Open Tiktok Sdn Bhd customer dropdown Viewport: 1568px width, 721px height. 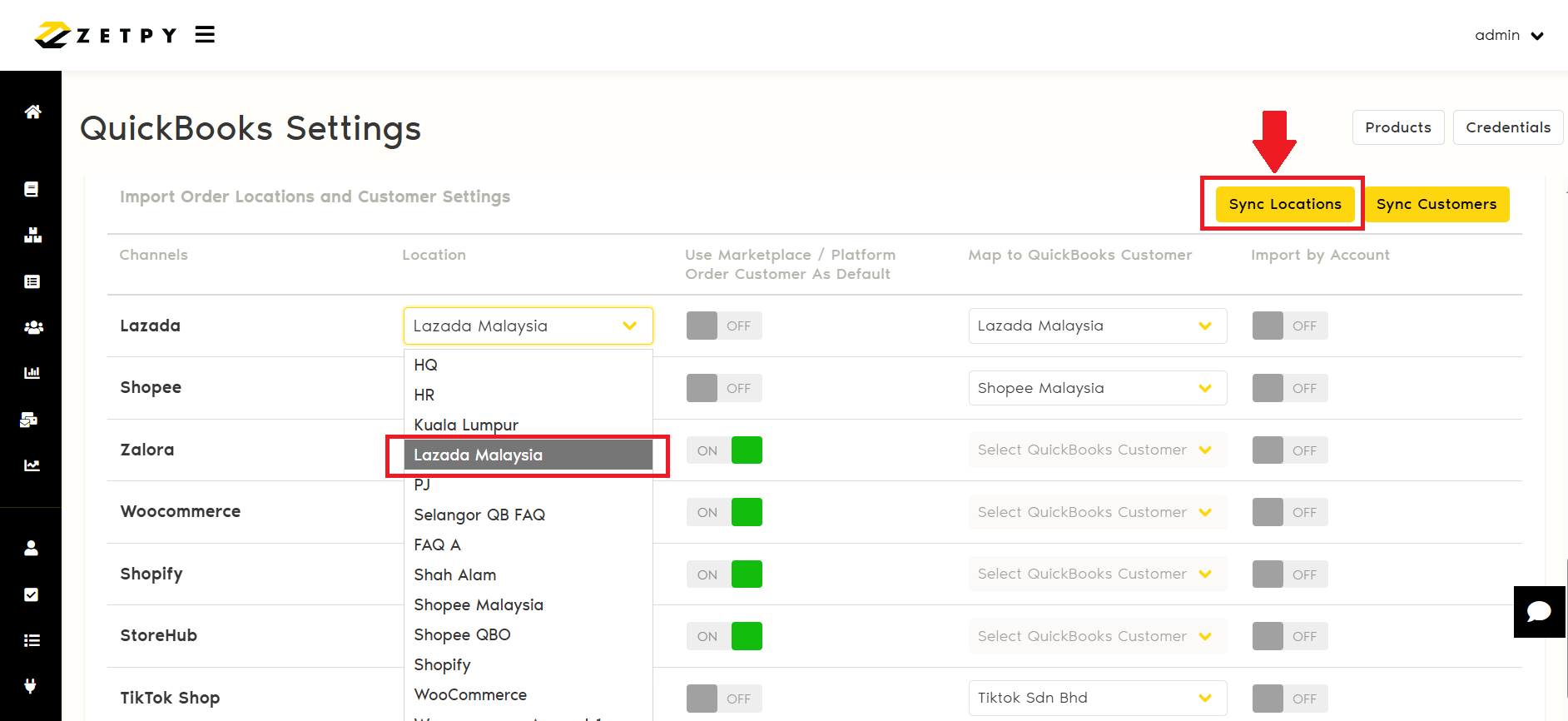pos(1097,698)
